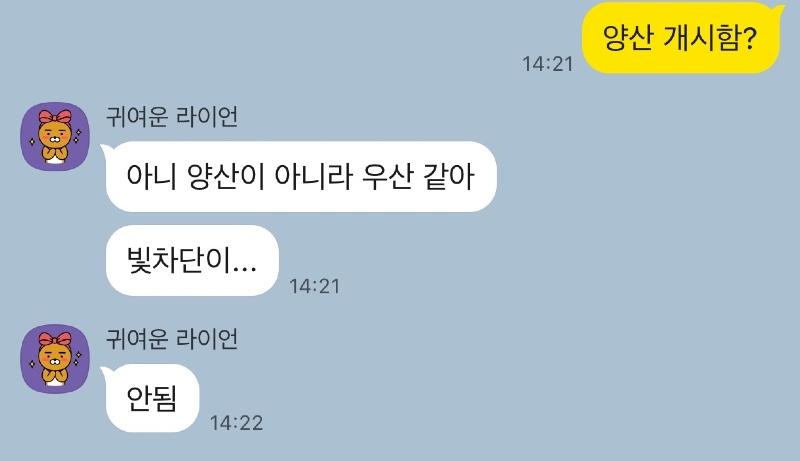
Task: Open the 귀여운 라이언 avatar beside 안됨 message
Action: point(55,358)
